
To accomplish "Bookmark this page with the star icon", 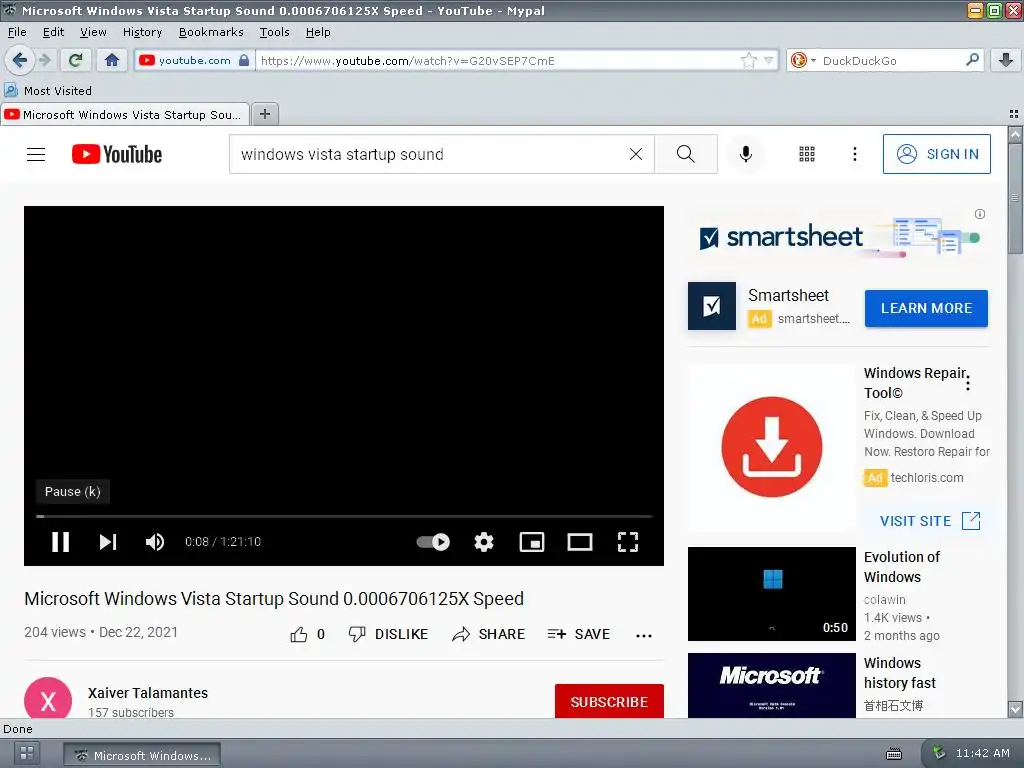I will (x=748, y=61).
